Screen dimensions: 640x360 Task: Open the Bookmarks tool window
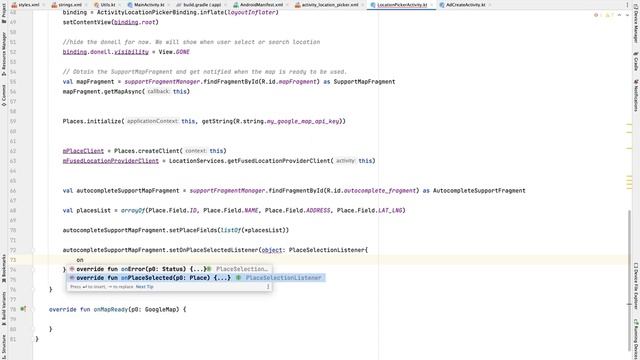[4, 269]
